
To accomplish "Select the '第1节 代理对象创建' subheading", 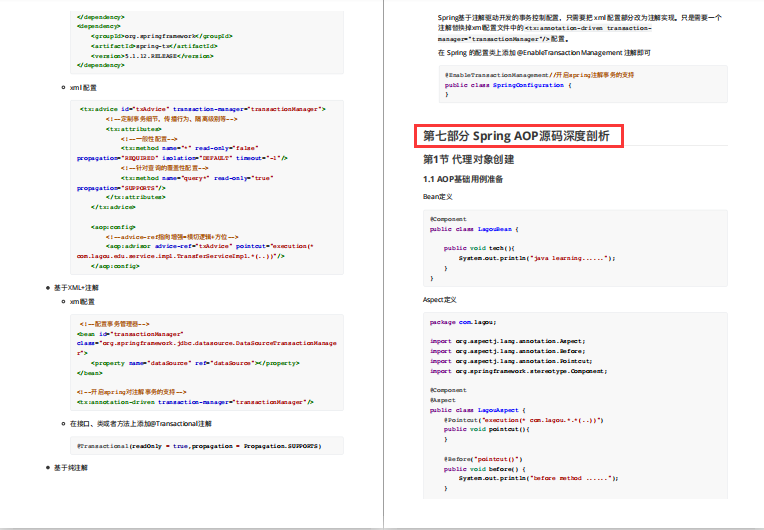I will (x=468, y=159).
